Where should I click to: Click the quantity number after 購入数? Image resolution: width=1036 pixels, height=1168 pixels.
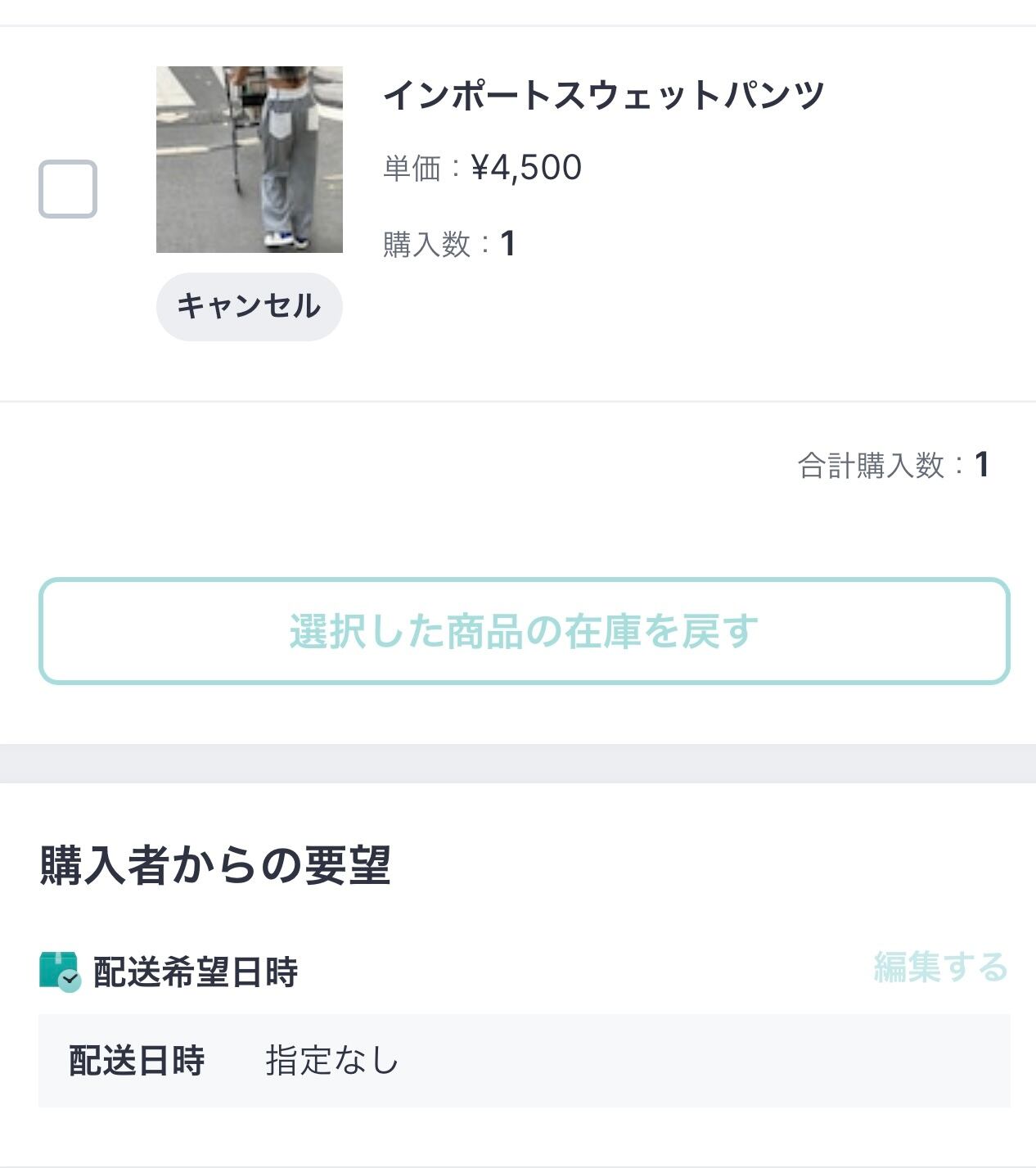[x=507, y=244]
